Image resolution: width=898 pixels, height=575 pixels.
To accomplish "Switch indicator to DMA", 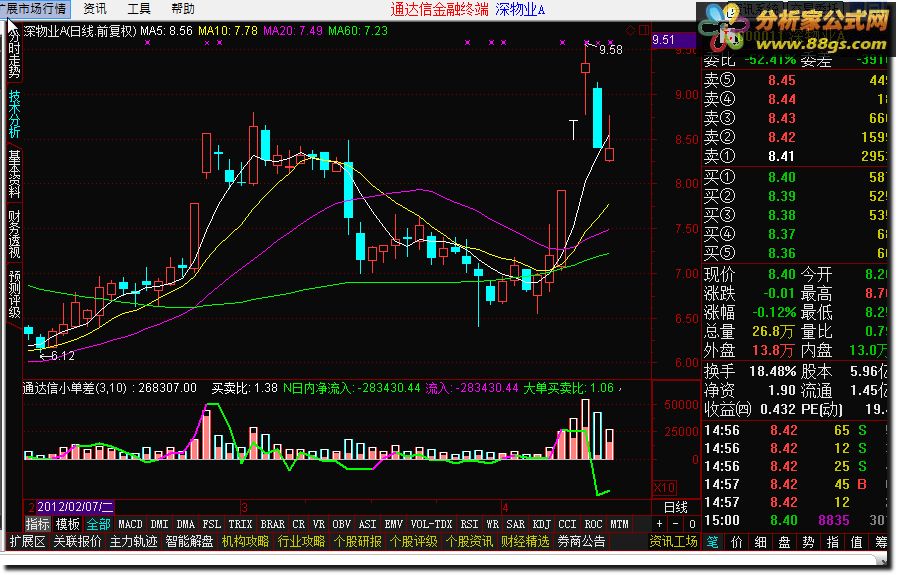I will click(186, 524).
